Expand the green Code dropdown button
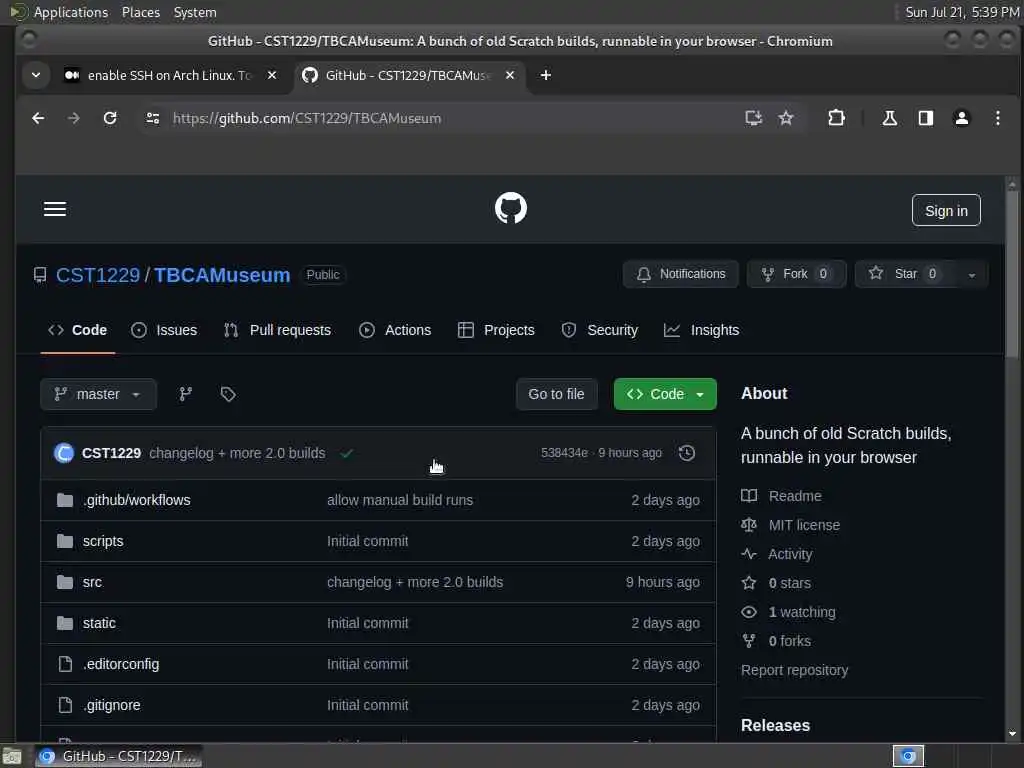The image size is (1024, 768). click(665, 394)
